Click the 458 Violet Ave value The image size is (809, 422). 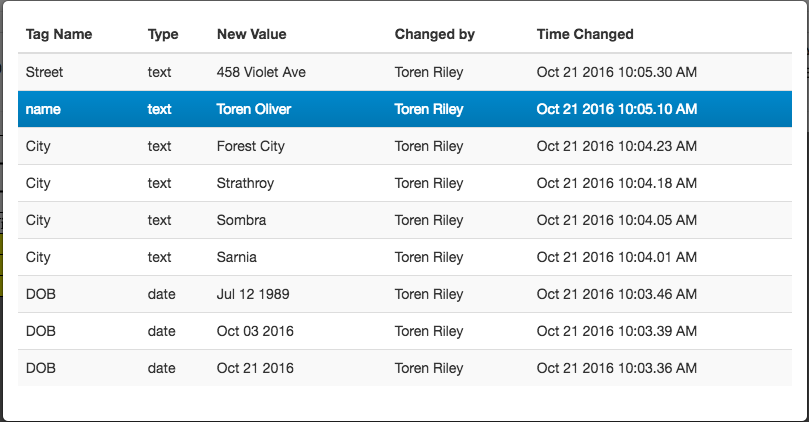click(261, 72)
